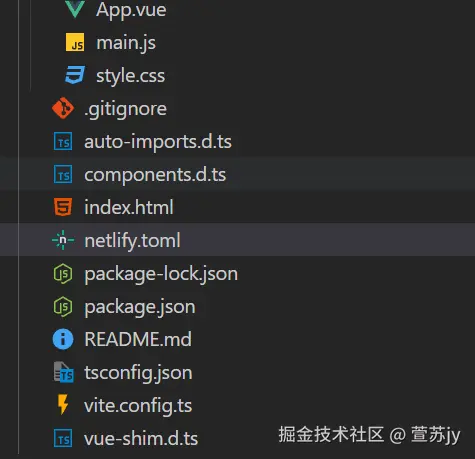Open vue-shim.d.ts in the tree

141,438
